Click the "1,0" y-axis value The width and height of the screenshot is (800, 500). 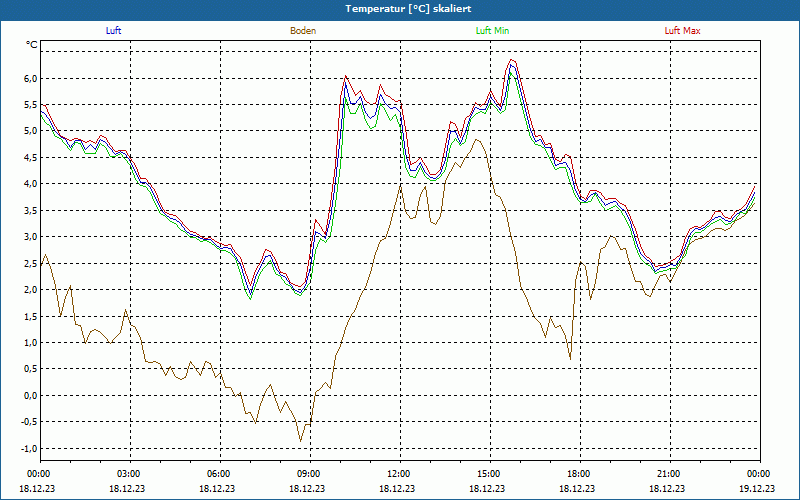tap(31, 342)
